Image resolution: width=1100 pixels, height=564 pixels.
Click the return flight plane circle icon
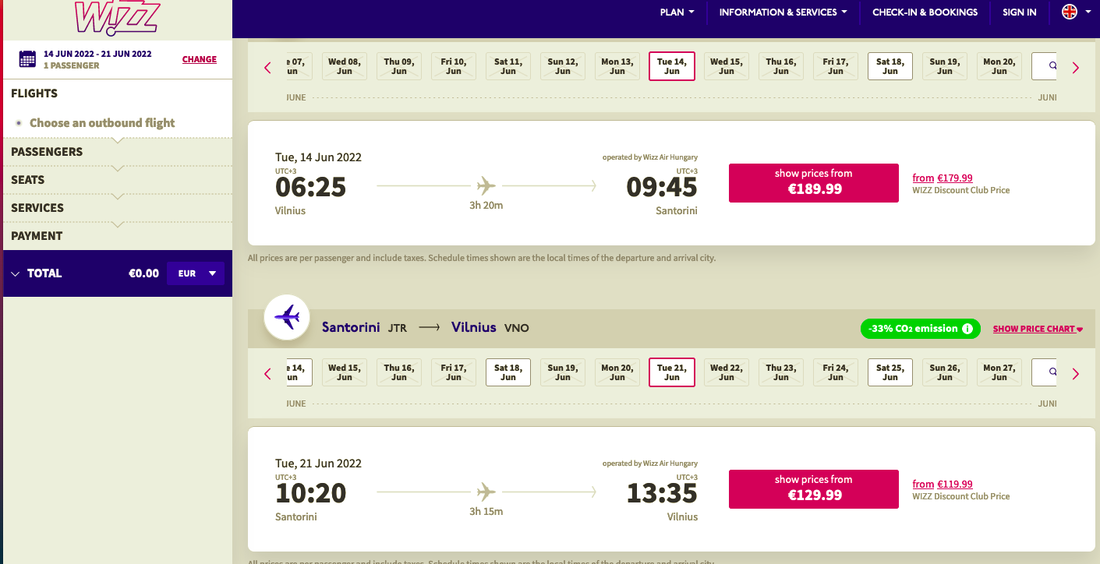(287, 318)
